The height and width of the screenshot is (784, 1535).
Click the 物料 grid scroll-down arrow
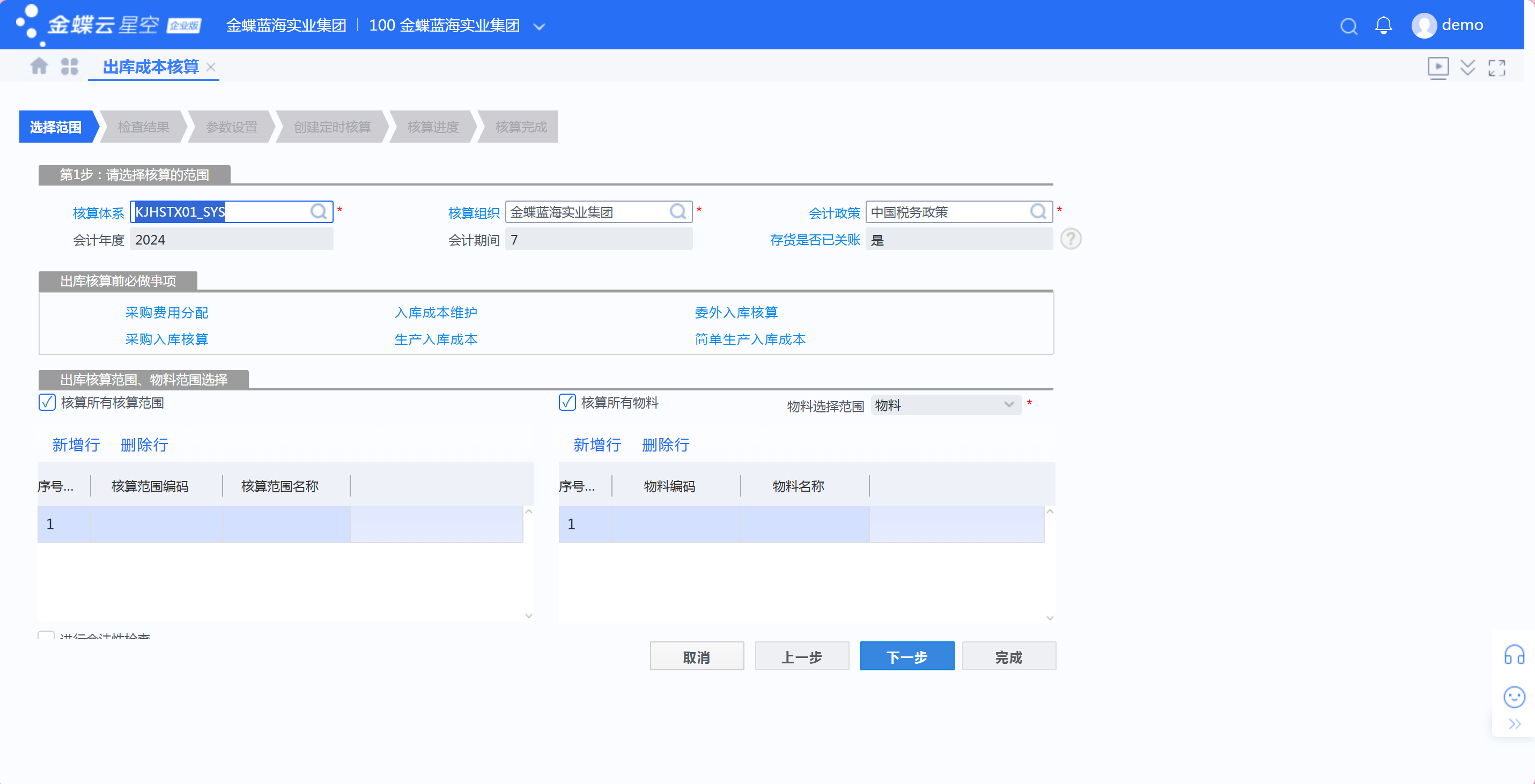tap(1050, 618)
